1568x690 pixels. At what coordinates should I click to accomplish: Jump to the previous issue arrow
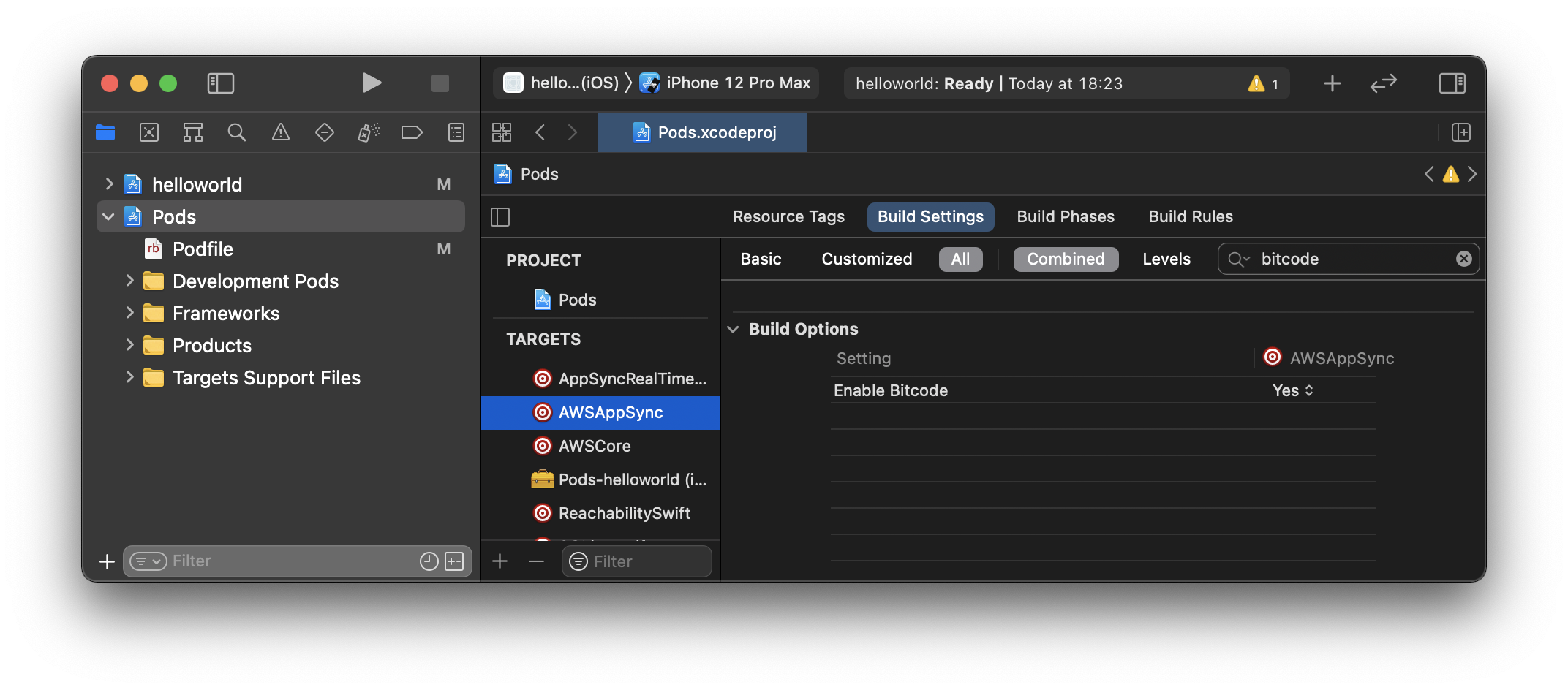click(1429, 174)
